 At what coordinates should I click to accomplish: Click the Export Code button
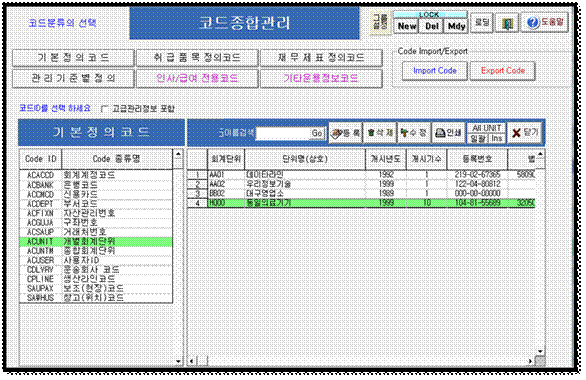(503, 71)
